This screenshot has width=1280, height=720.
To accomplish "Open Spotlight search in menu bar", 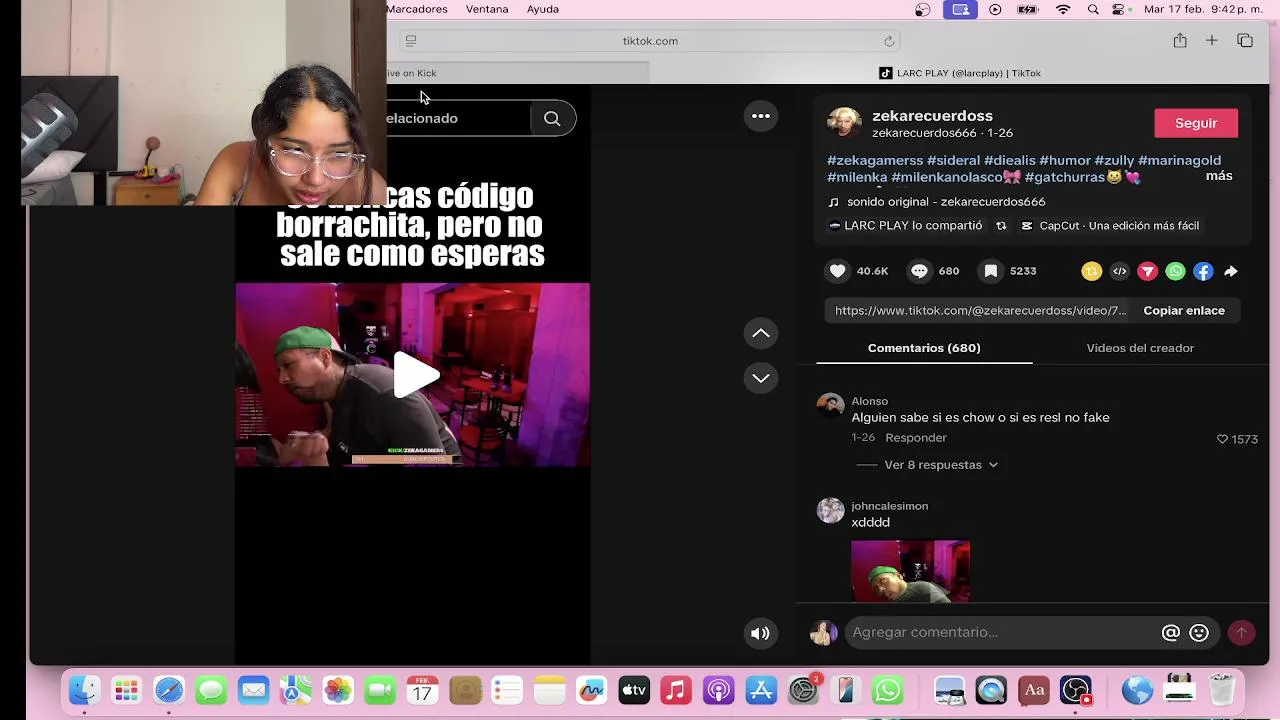I will pyautogui.click(x=1093, y=9).
